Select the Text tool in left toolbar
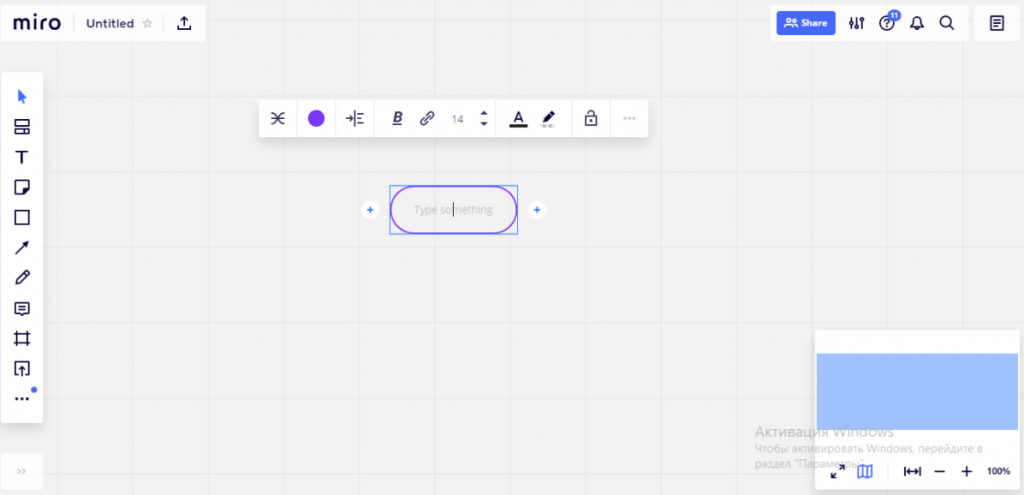The image size is (1024, 495). click(x=21, y=157)
